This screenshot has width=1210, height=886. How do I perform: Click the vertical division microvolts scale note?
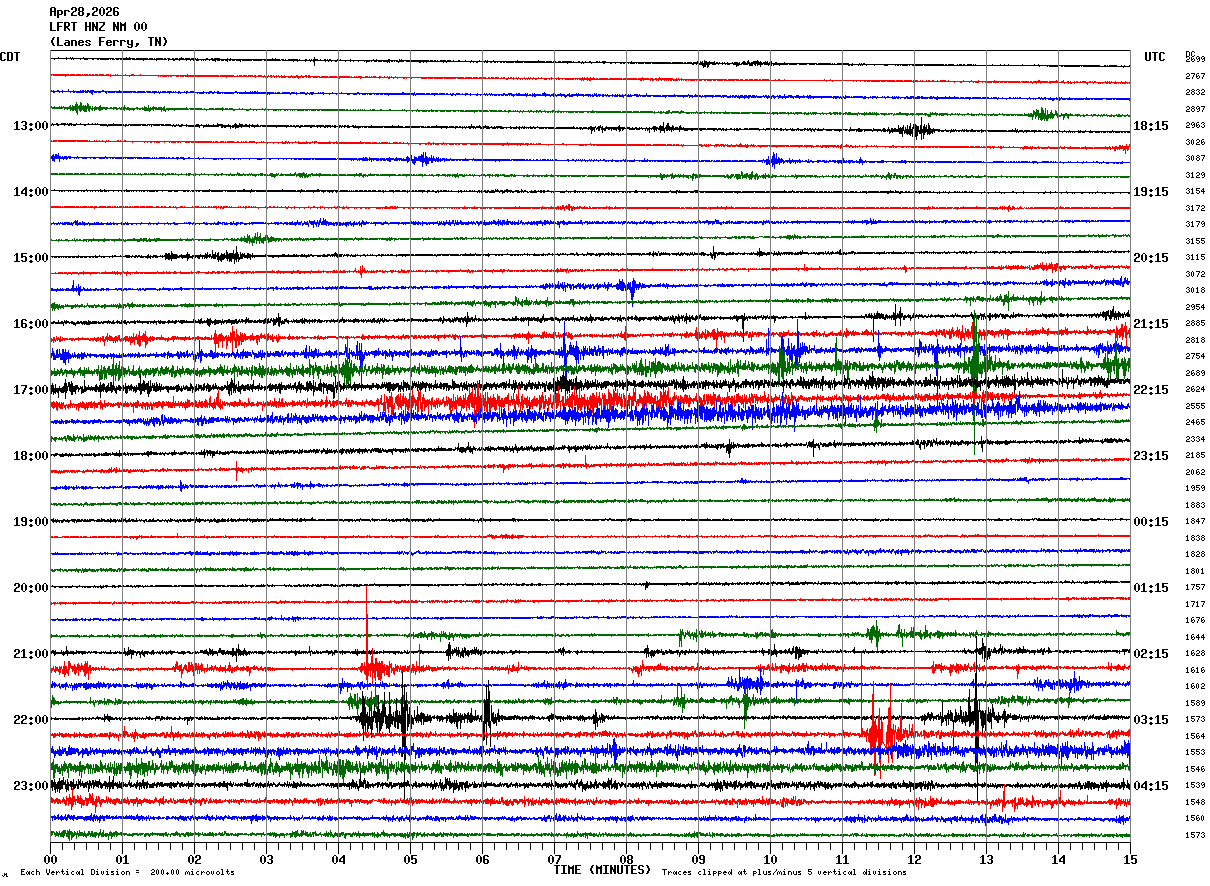click(x=128, y=872)
